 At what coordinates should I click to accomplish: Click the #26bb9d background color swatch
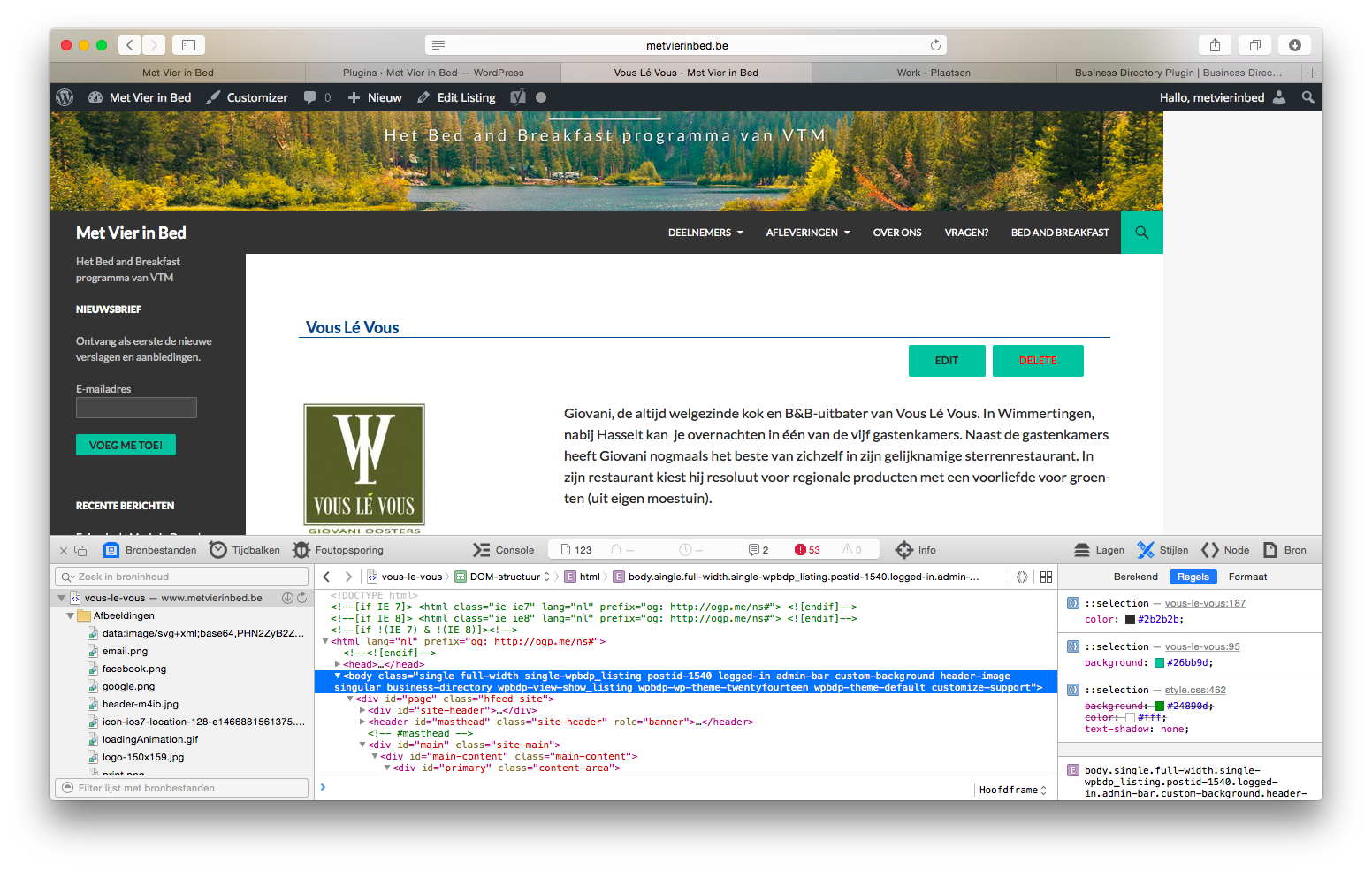coord(1159,662)
